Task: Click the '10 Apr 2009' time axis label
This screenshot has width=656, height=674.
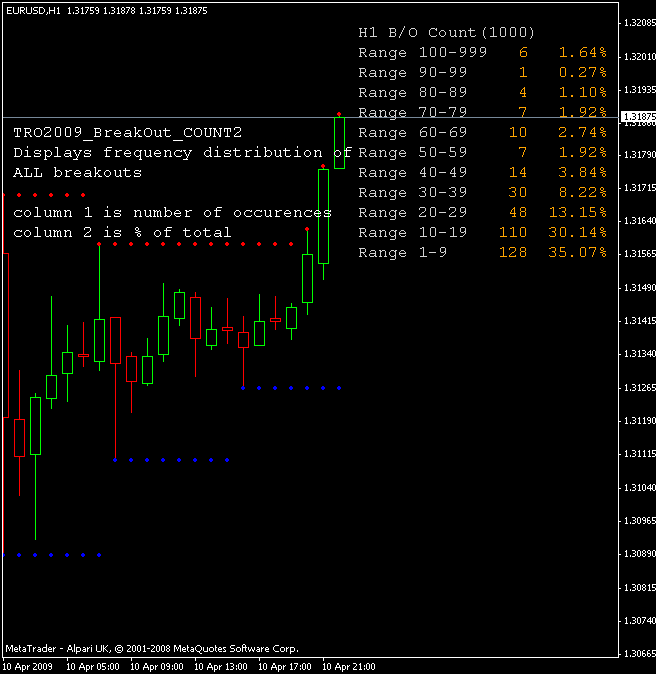Action: coord(28,667)
